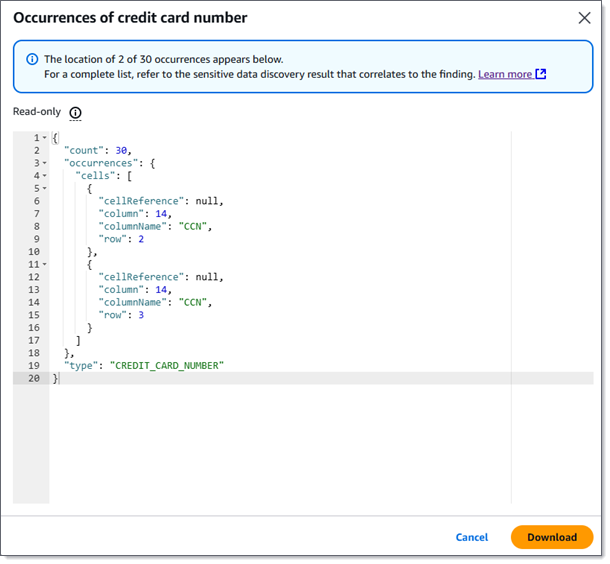The width and height of the screenshot is (610, 564).
Task: Click the info icon beside Read-only
Action: pos(76,113)
